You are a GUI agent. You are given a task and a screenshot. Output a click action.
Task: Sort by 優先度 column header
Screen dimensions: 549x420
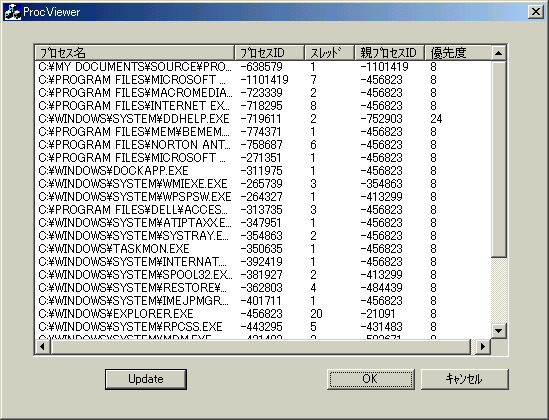pos(458,53)
